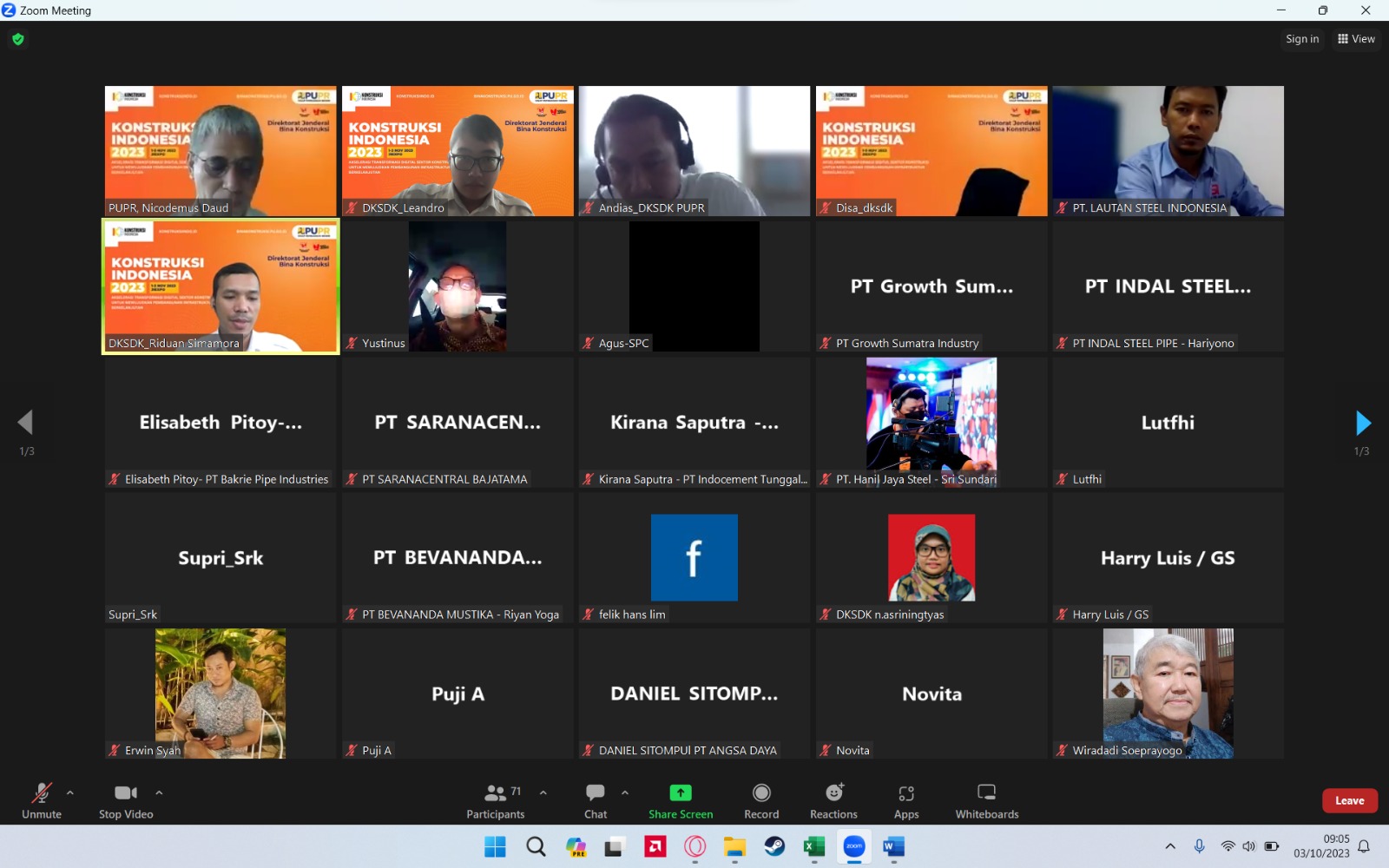Select Novita participant tile
Viewport: 1389px width, 868px height.
pyautogui.click(x=931, y=694)
